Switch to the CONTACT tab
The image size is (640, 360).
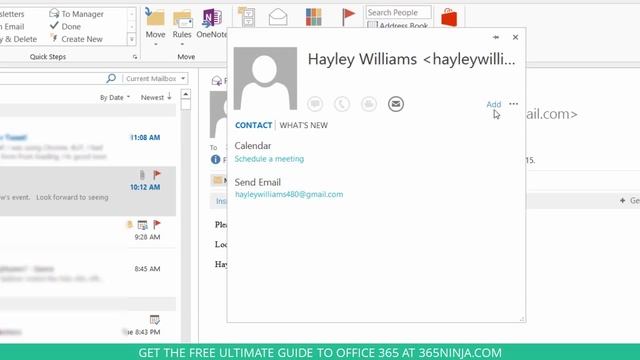pos(253,125)
